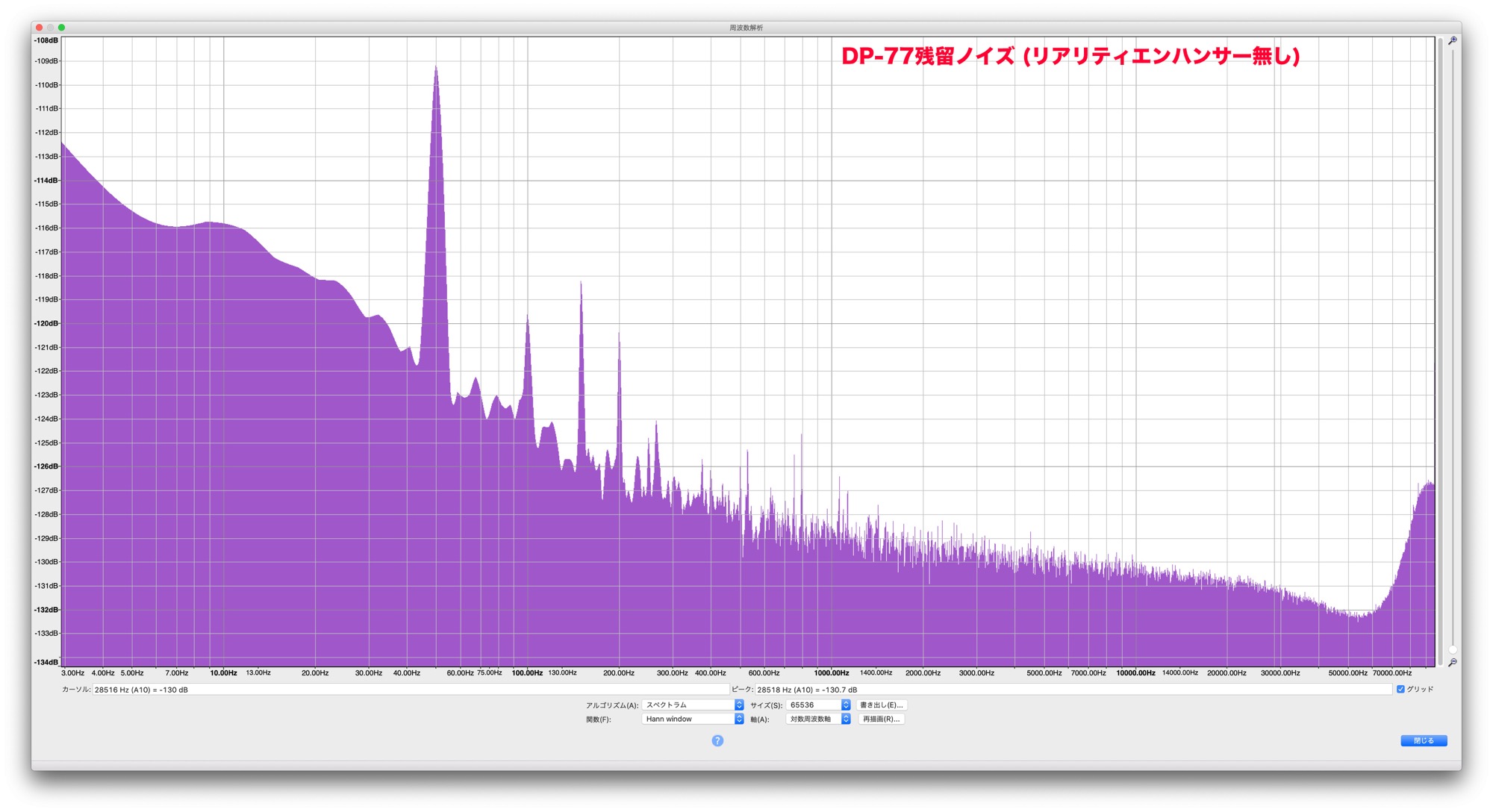Click the 60.00Hz frequency axis label
Image resolution: width=1493 pixels, height=812 pixels.
click(x=460, y=673)
